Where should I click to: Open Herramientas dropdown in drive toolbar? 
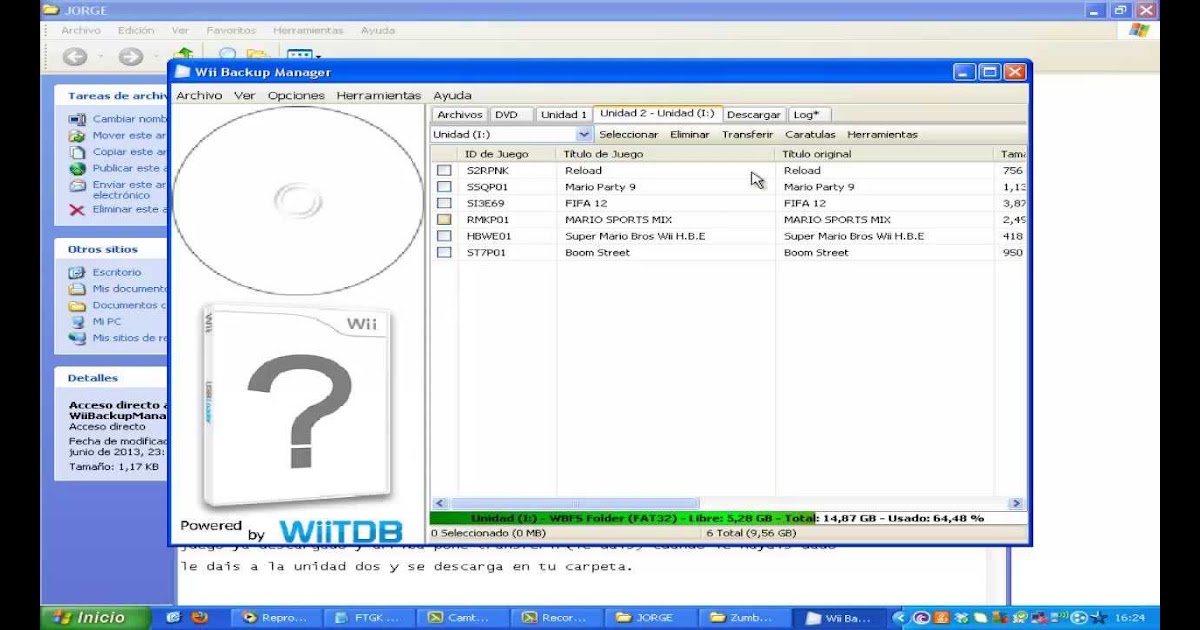[882, 134]
